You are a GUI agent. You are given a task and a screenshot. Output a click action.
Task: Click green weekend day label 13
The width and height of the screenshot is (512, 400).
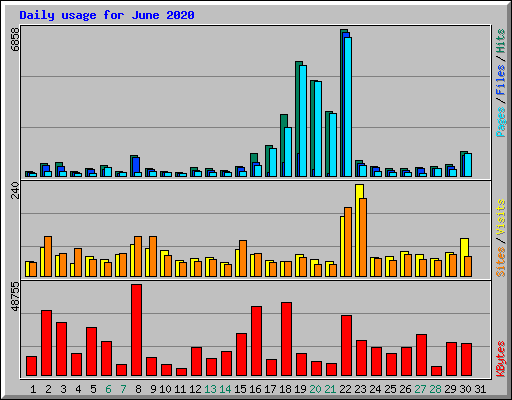tap(210, 389)
